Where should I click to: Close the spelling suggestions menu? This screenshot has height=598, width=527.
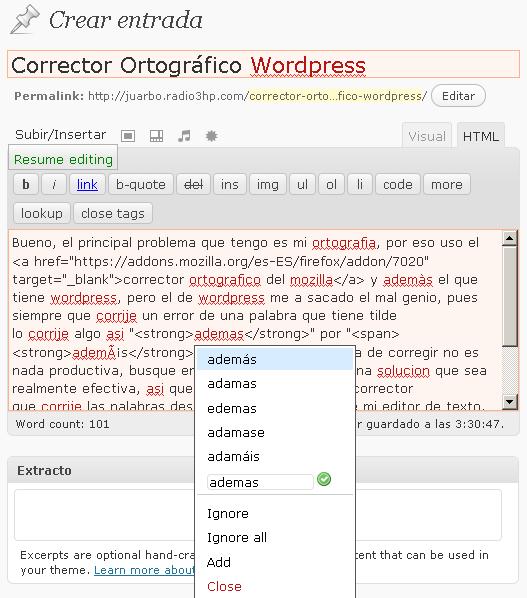point(275,587)
